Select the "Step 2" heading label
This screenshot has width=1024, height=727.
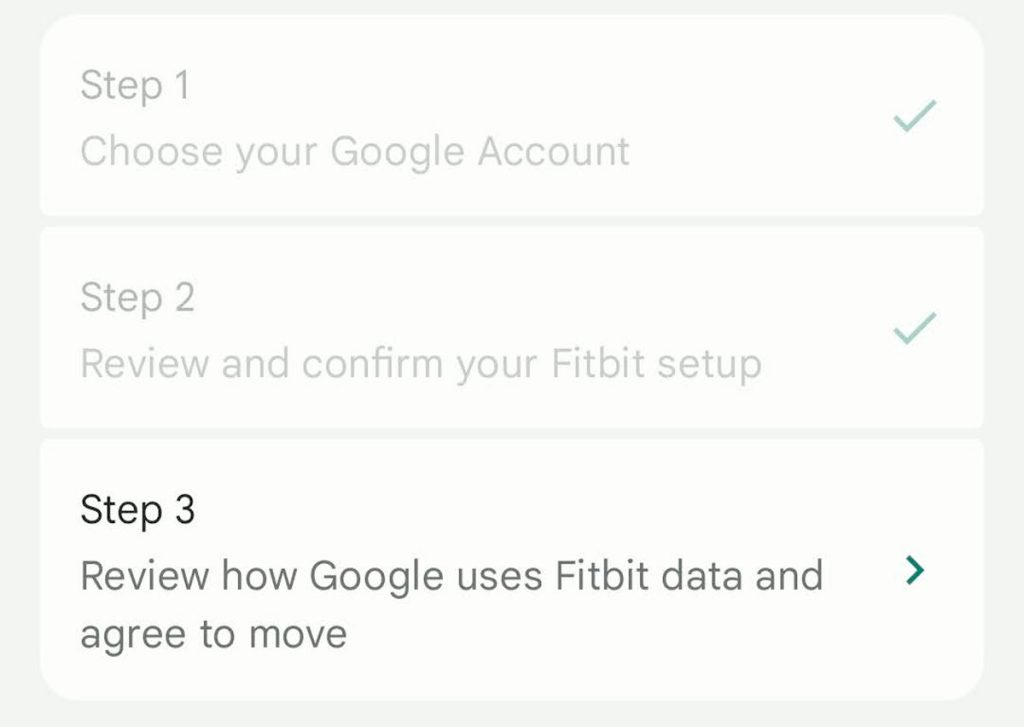tap(137, 297)
